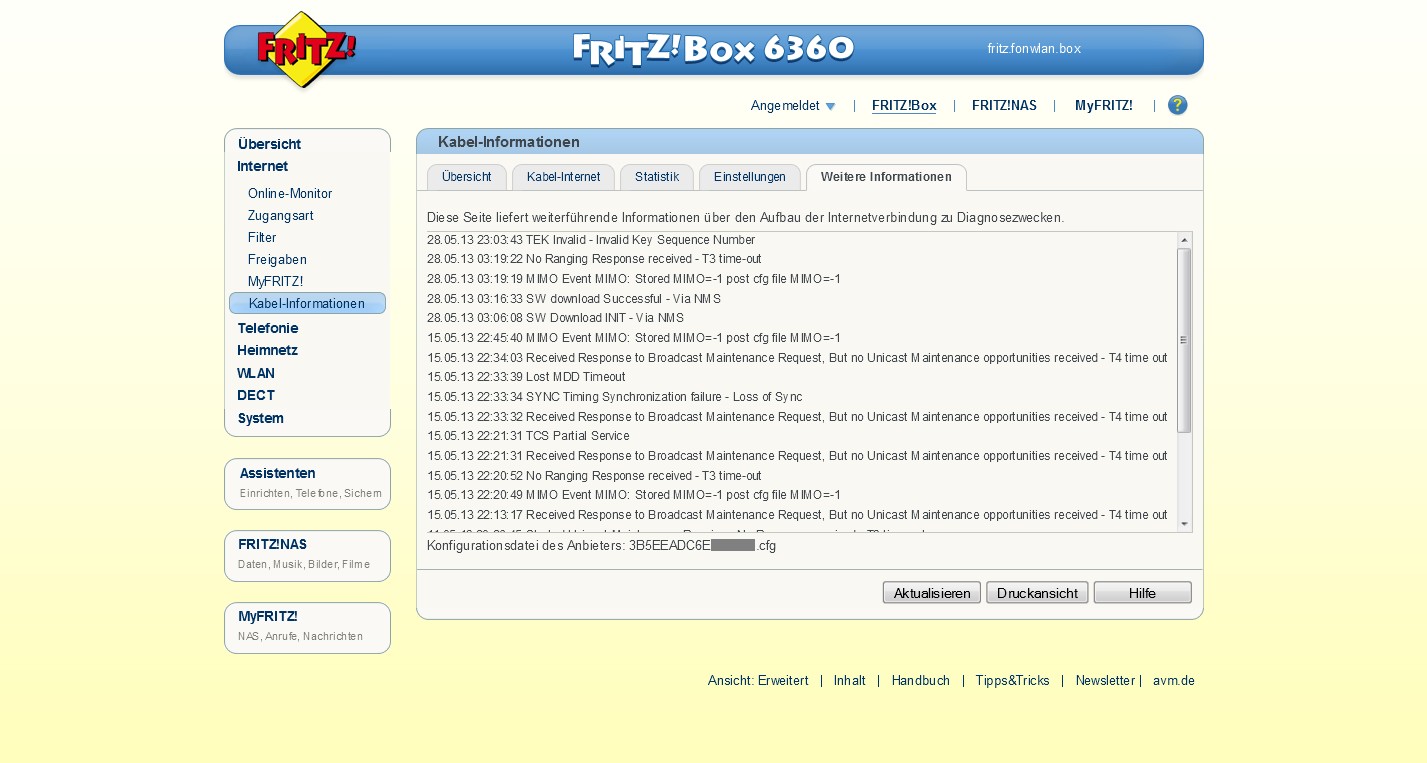The image size is (1427, 763).
Task: Expand WLAN sidebar section
Action: (256, 373)
